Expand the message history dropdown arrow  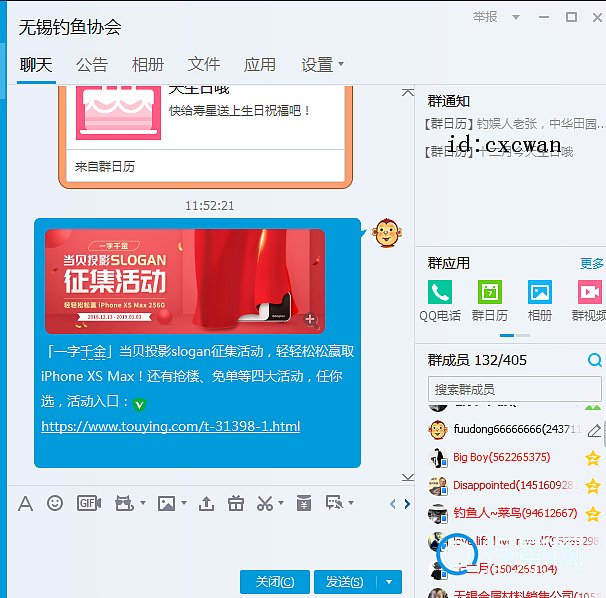(351, 503)
